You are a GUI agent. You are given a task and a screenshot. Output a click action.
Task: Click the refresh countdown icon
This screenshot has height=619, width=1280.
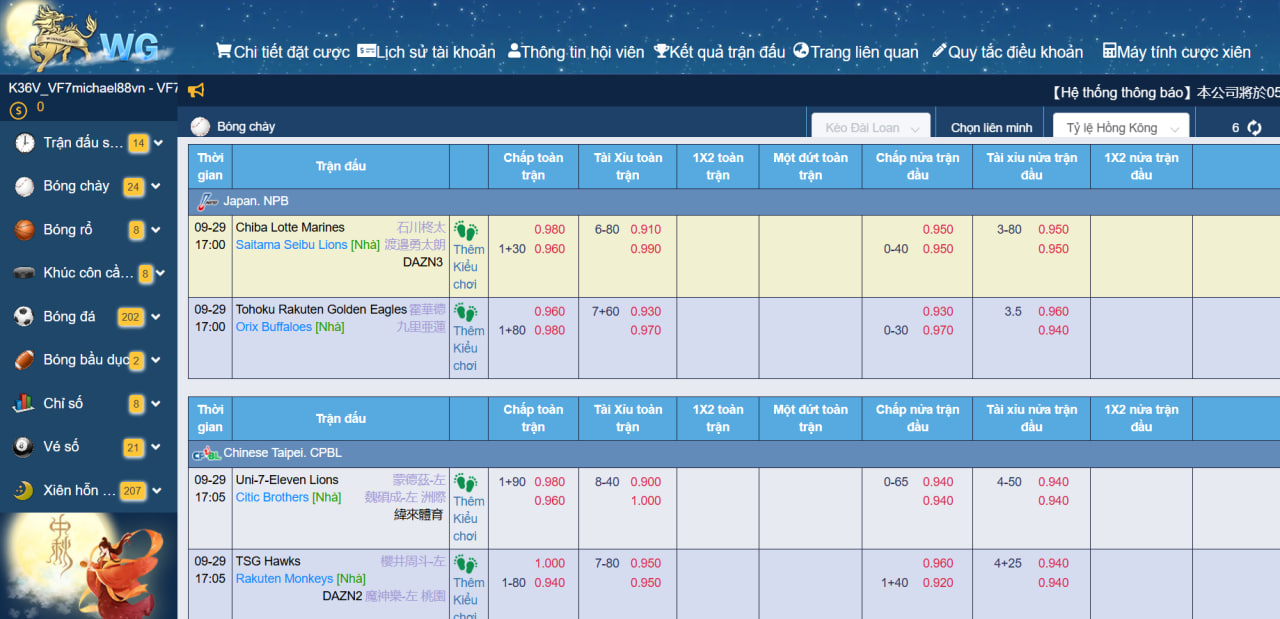click(1254, 128)
